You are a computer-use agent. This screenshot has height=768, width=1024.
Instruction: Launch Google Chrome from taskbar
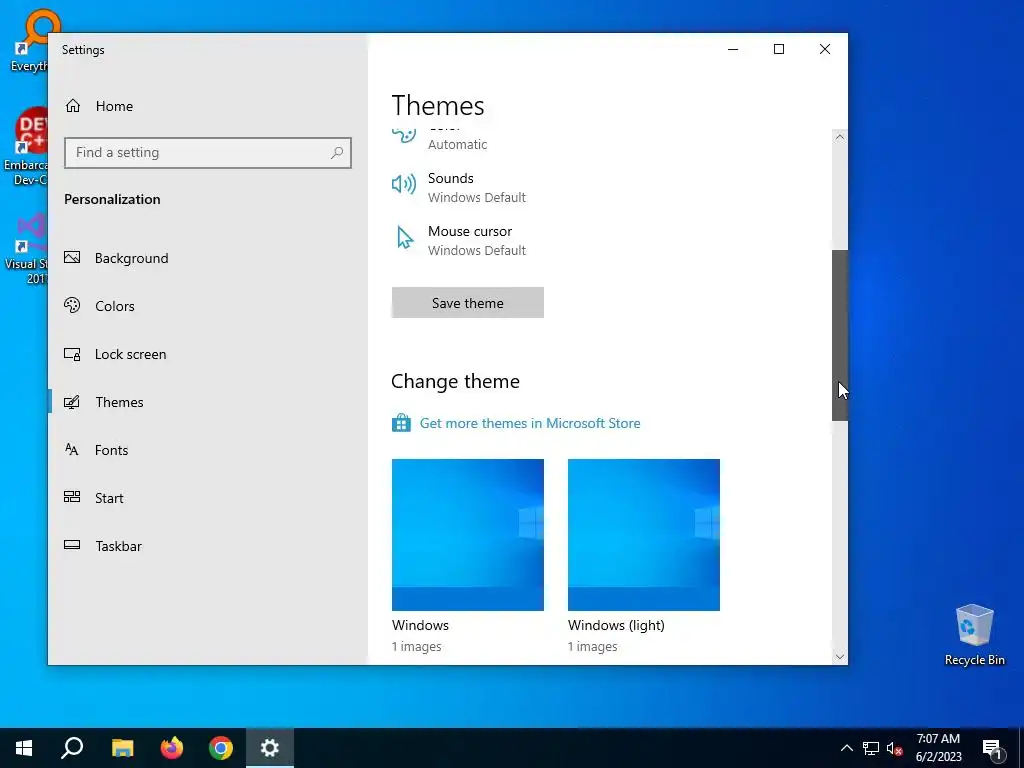pyautogui.click(x=221, y=748)
